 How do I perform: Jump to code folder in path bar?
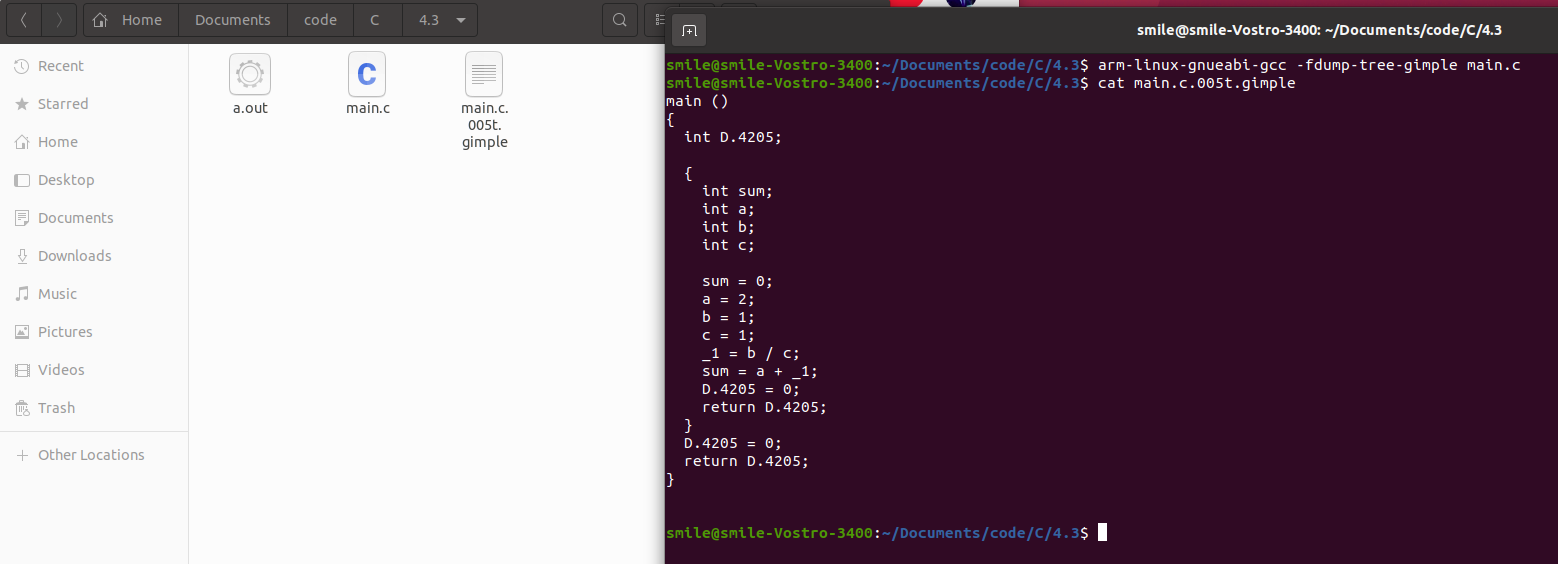pyautogui.click(x=320, y=20)
